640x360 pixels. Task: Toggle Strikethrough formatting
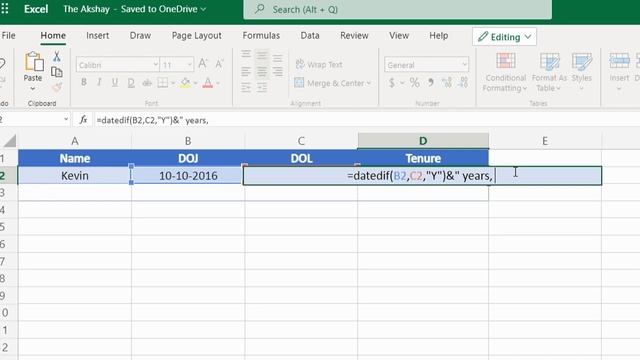(147, 83)
